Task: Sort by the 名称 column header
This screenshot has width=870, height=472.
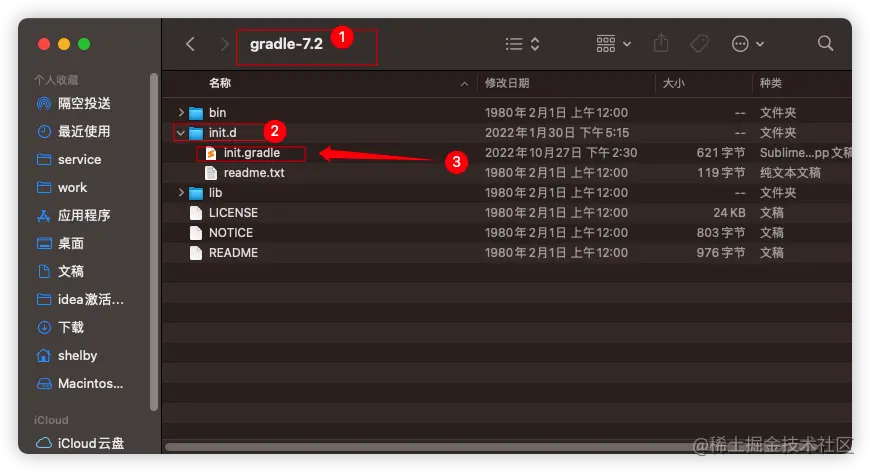Action: (x=220, y=83)
